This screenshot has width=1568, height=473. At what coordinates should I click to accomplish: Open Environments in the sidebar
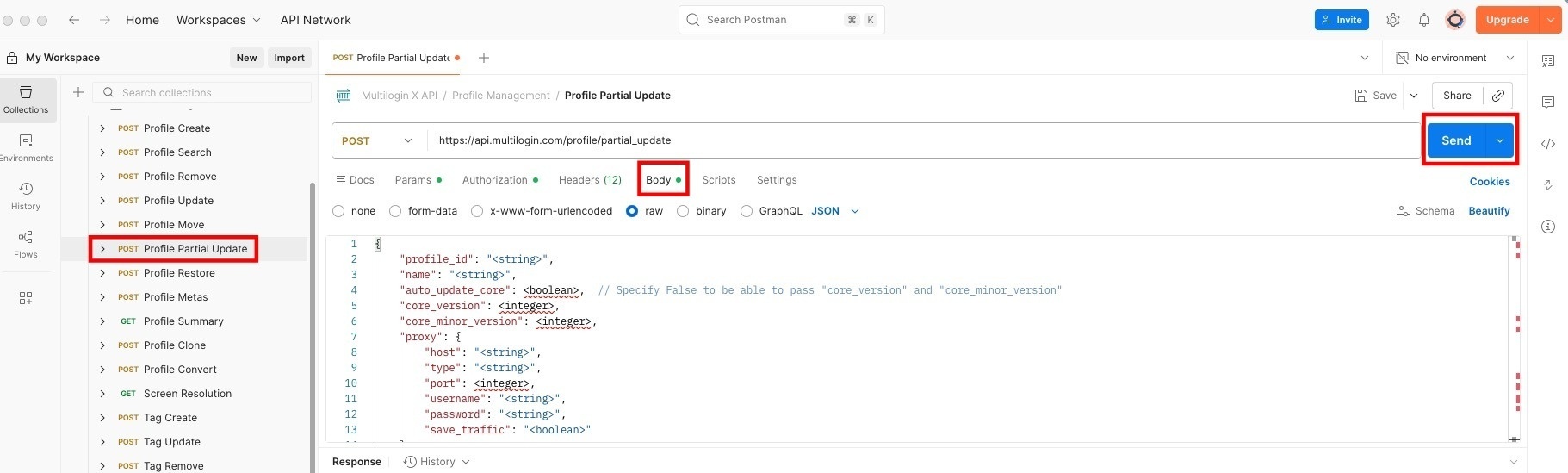[26, 148]
